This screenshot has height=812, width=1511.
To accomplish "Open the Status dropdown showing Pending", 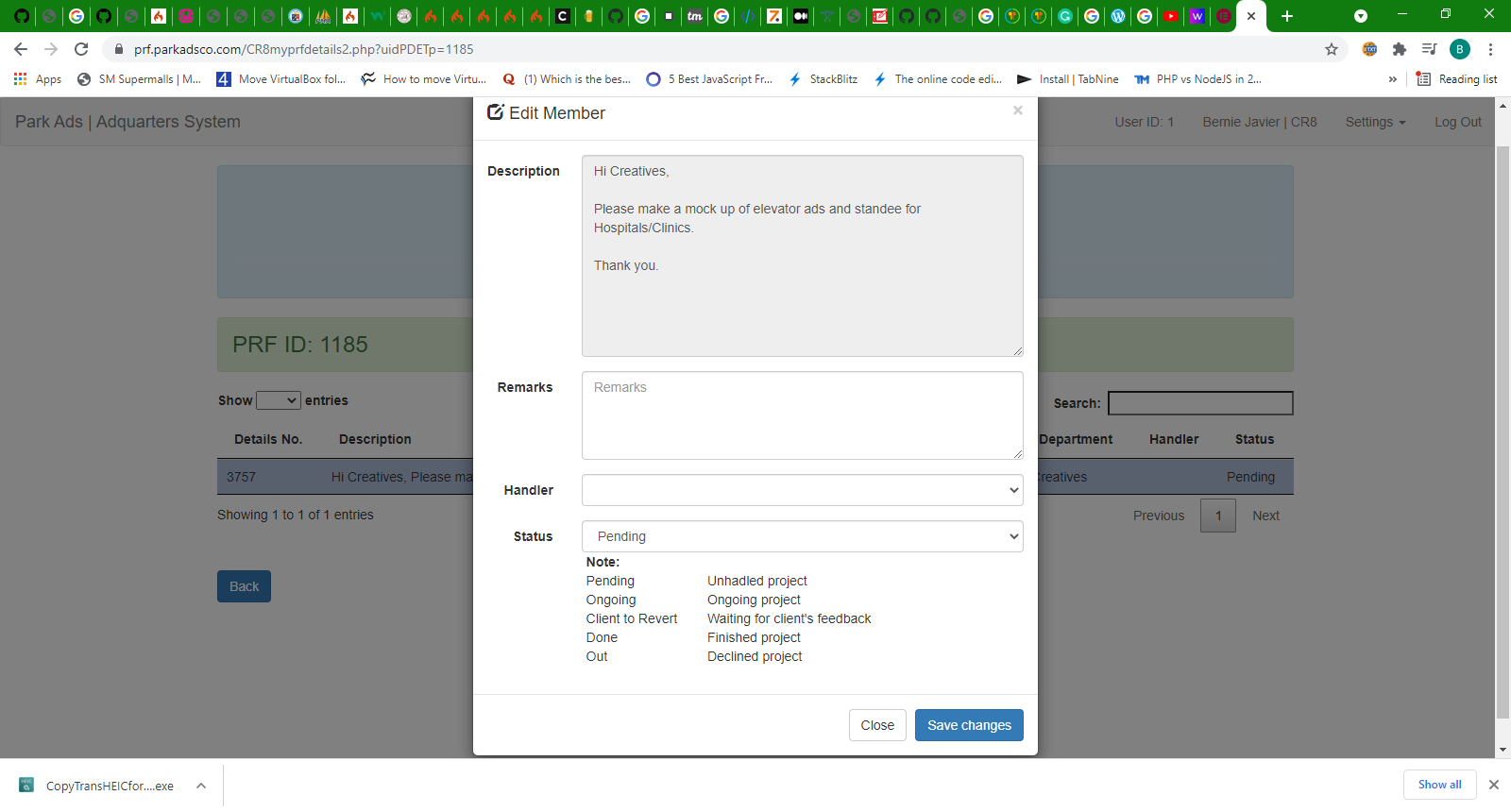I will coord(802,536).
